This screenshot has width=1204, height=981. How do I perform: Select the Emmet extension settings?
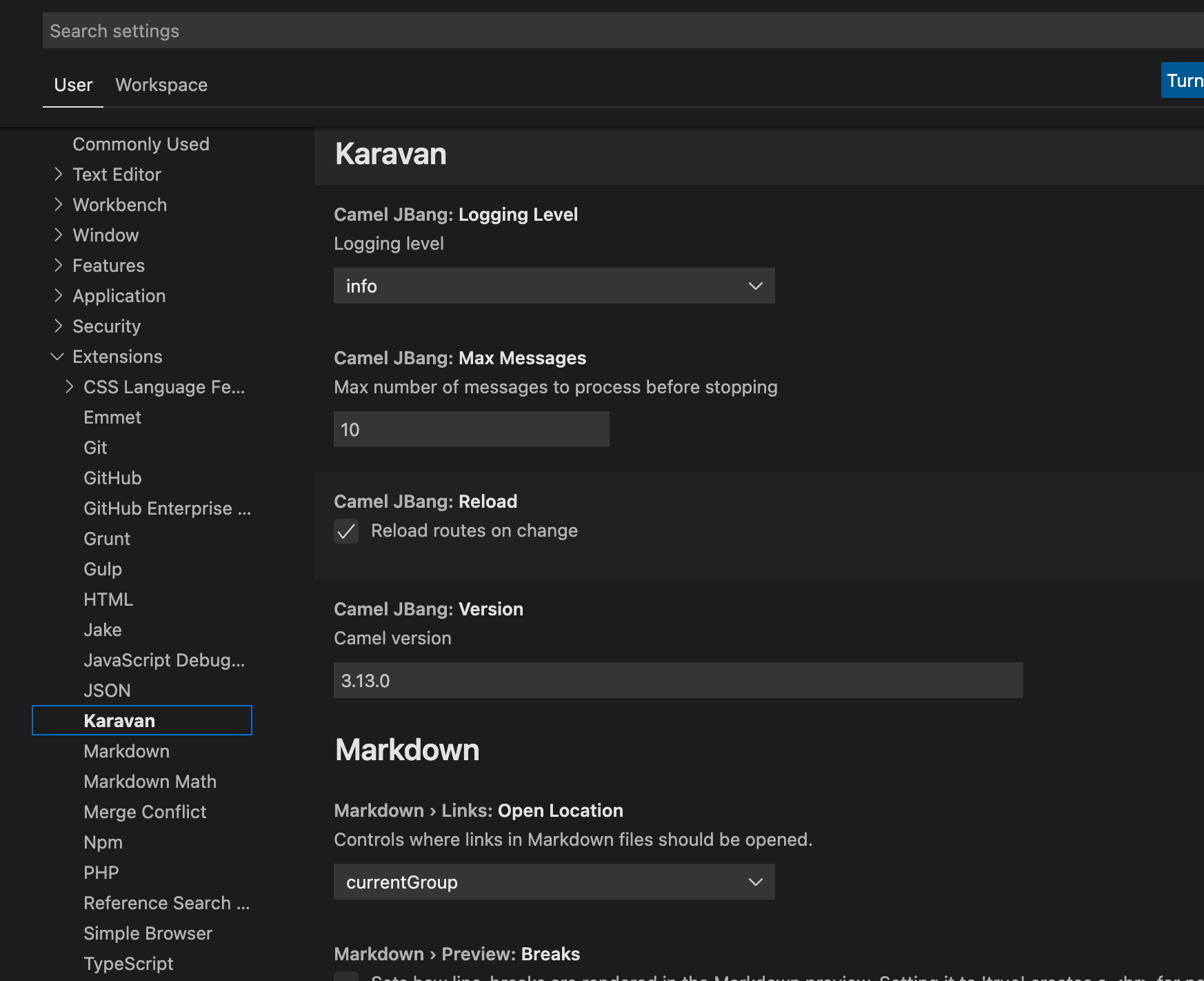click(112, 417)
